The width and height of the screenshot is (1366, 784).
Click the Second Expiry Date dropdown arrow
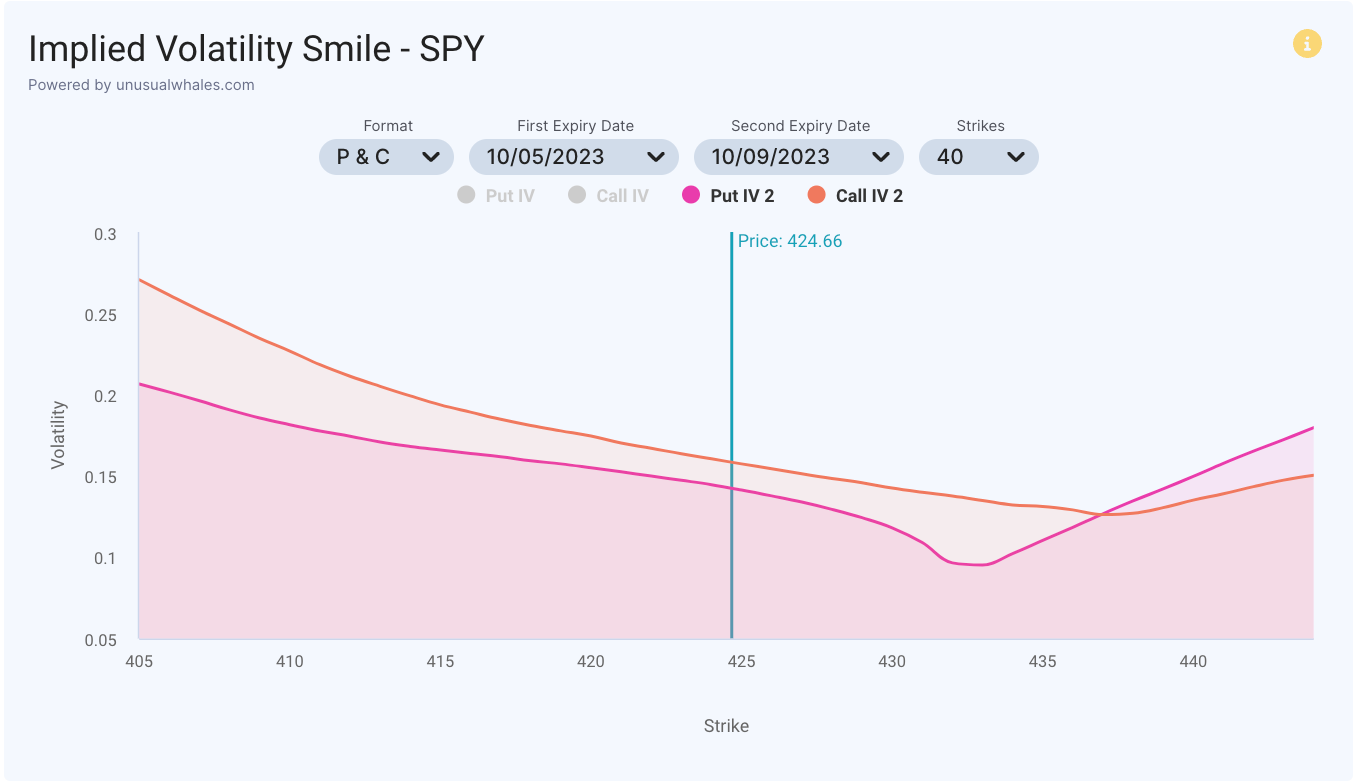pyautogui.click(x=881, y=157)
